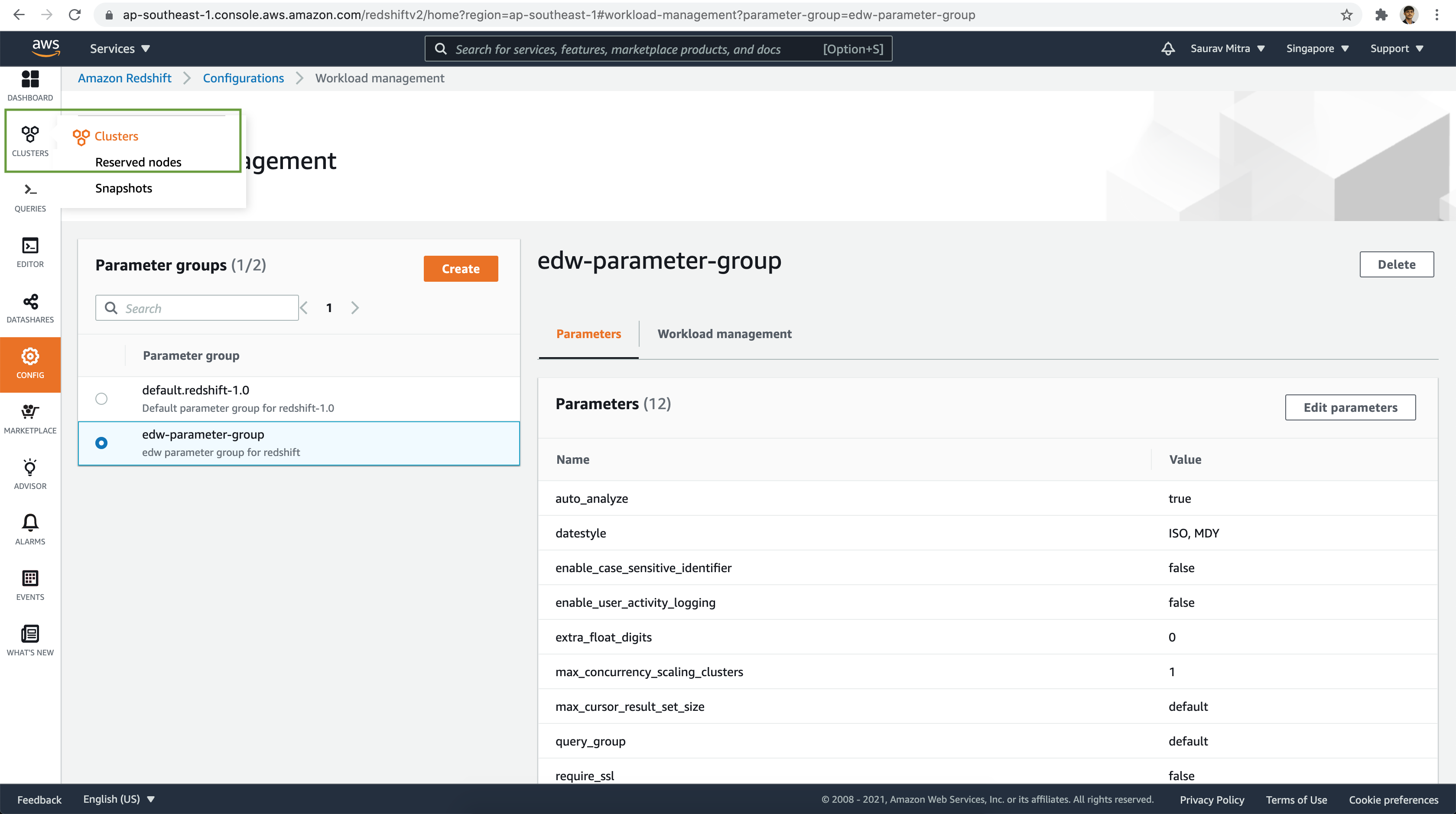The image size is (1456, 814).
Task: Click max_concurrency_scaling_clusters parameter name
Action: coord(649,671)
